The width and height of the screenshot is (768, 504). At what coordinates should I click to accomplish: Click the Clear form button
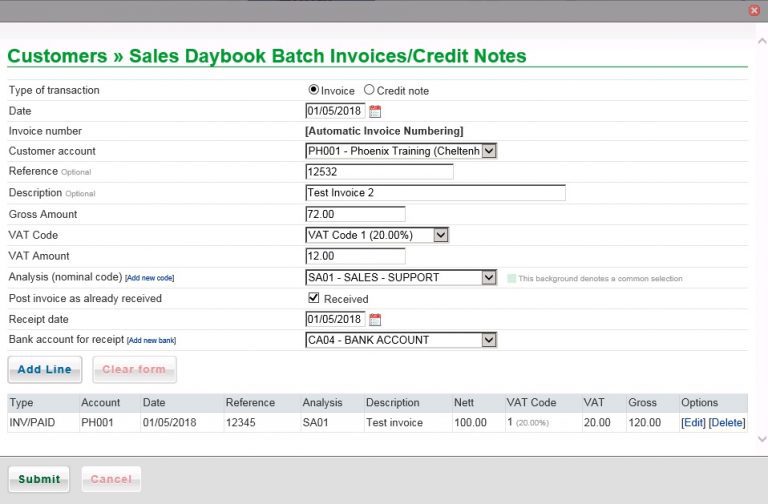click(134, 369)
